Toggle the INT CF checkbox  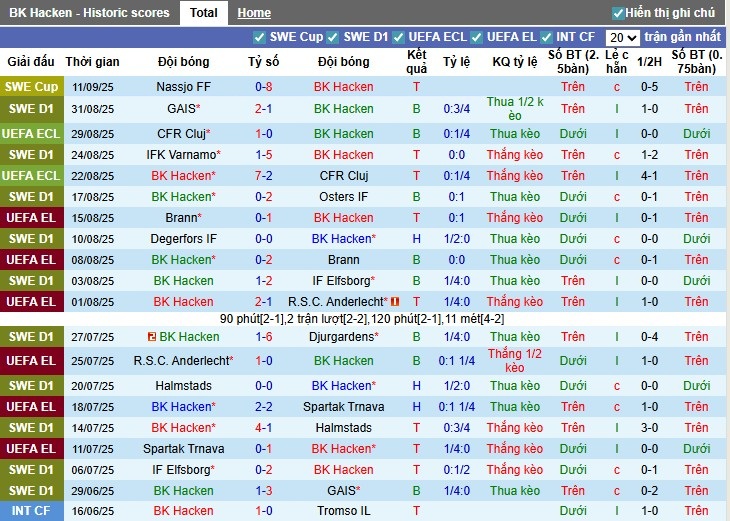click(548, 37)
